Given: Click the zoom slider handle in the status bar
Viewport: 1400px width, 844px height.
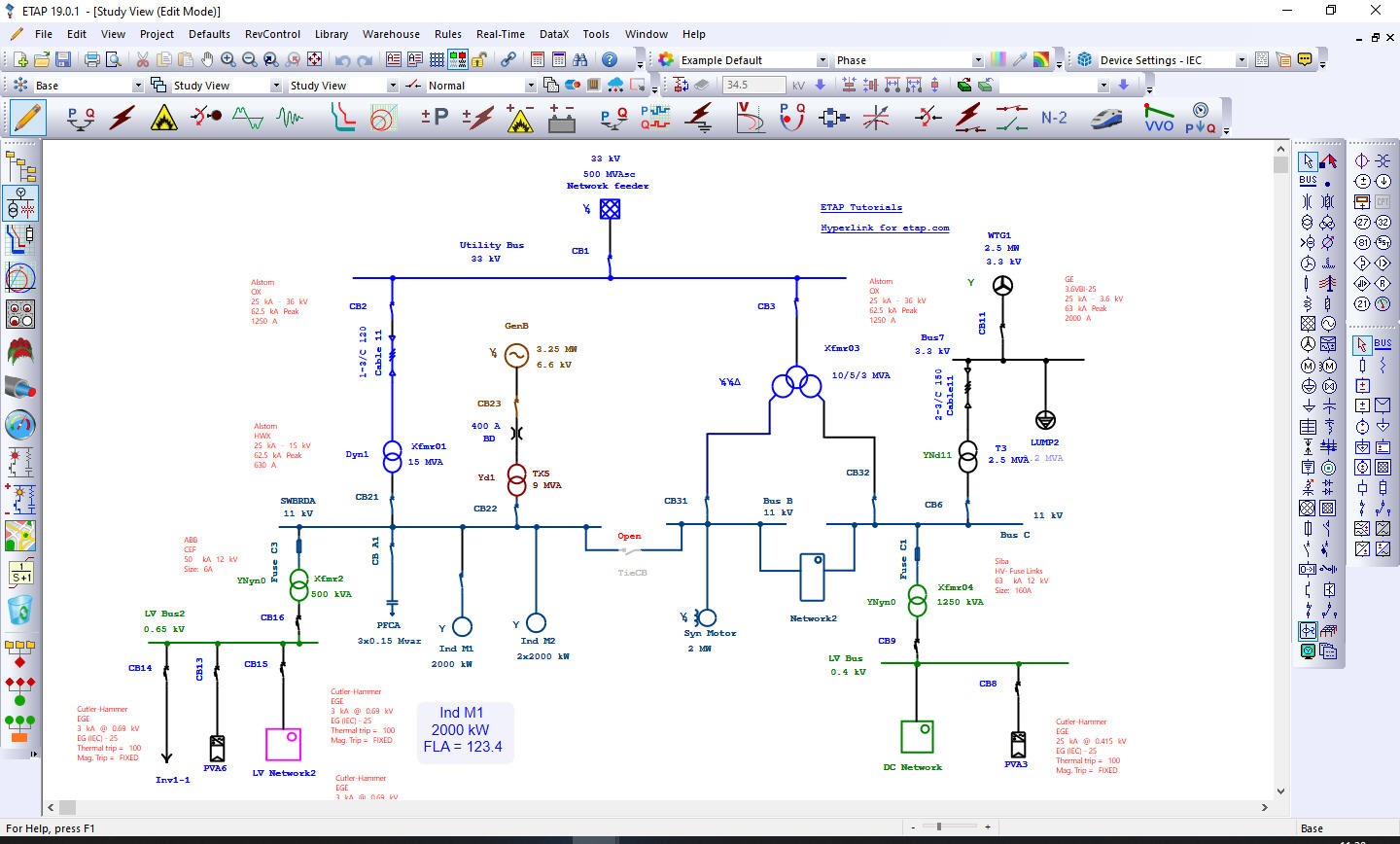Looking at the screenshot, I should click(938, 826).
